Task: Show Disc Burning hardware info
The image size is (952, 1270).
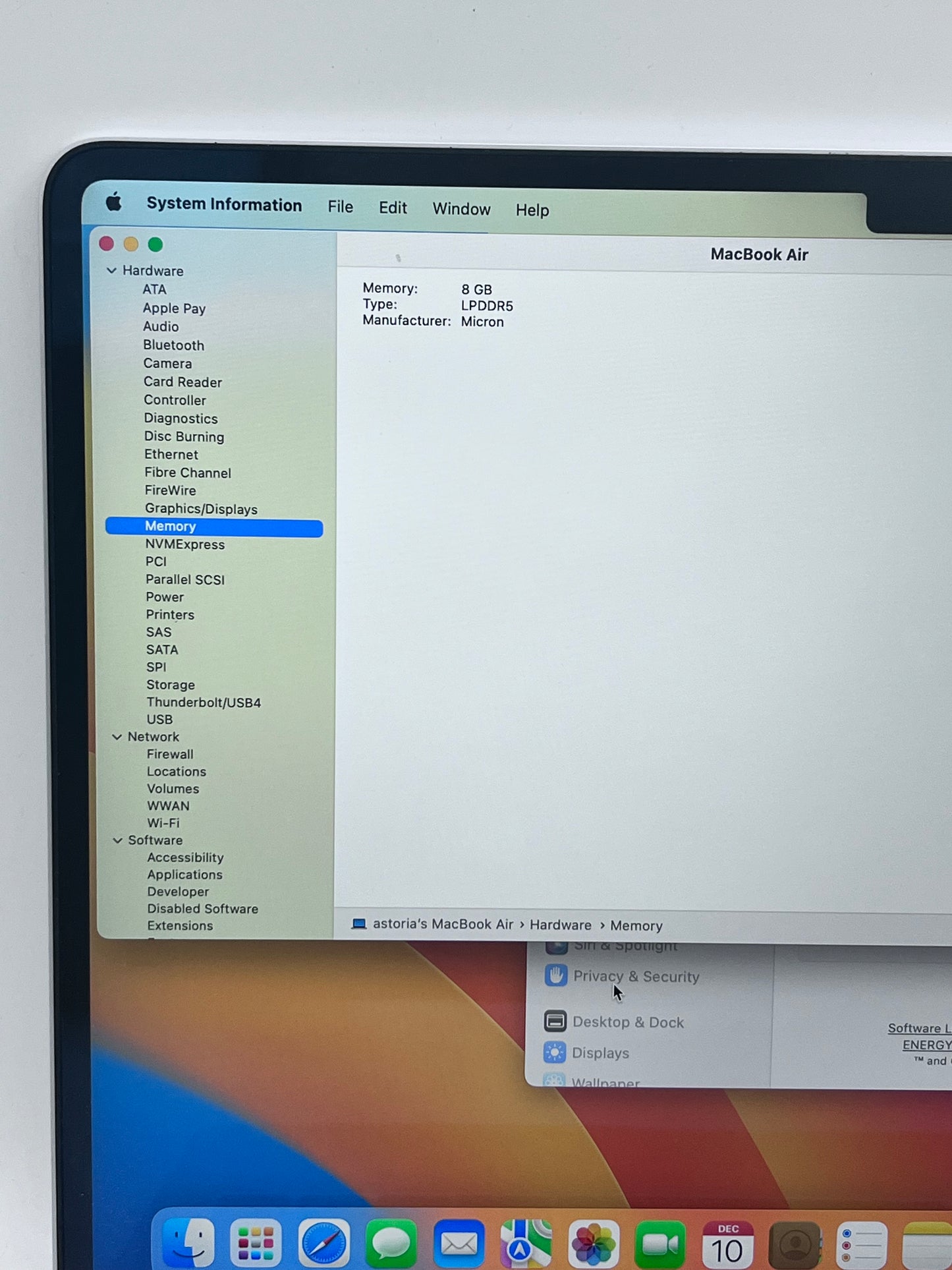Action: coord(184,437)
